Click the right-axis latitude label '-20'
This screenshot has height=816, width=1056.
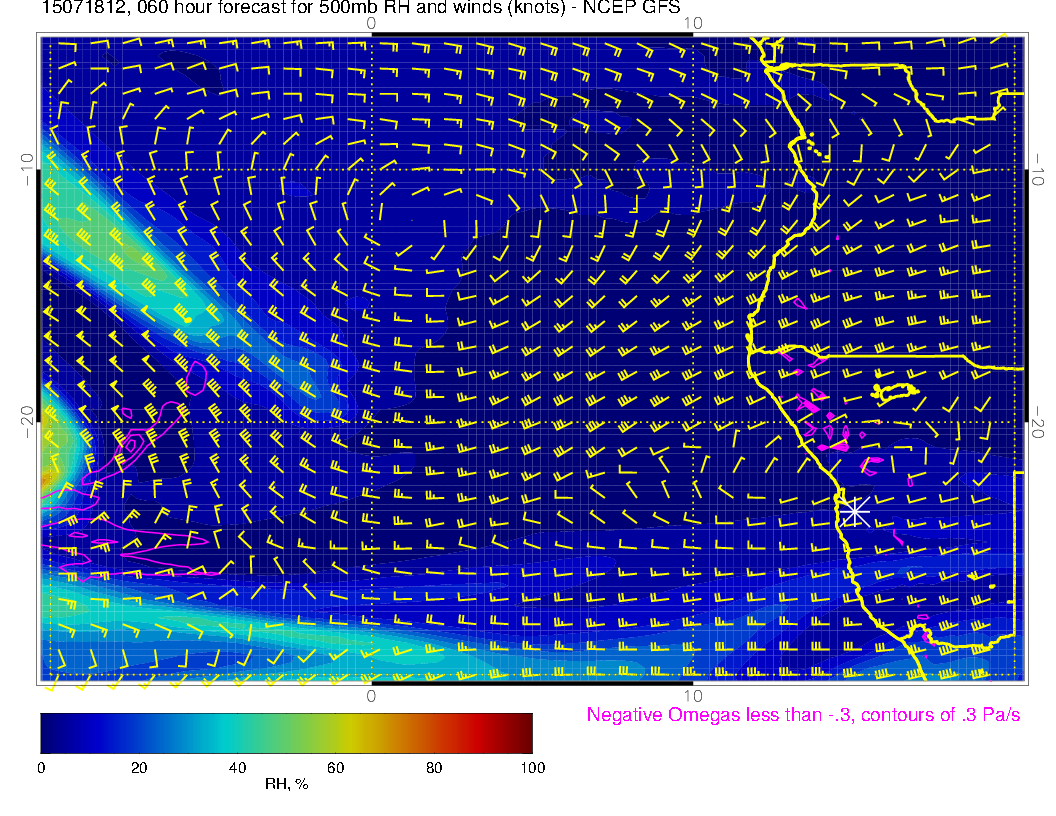click(1038, 422)
